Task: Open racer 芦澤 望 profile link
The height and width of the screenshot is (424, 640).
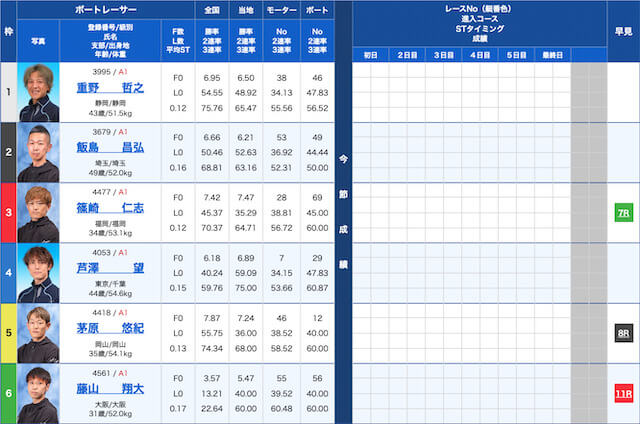Action: pos(110,268)
